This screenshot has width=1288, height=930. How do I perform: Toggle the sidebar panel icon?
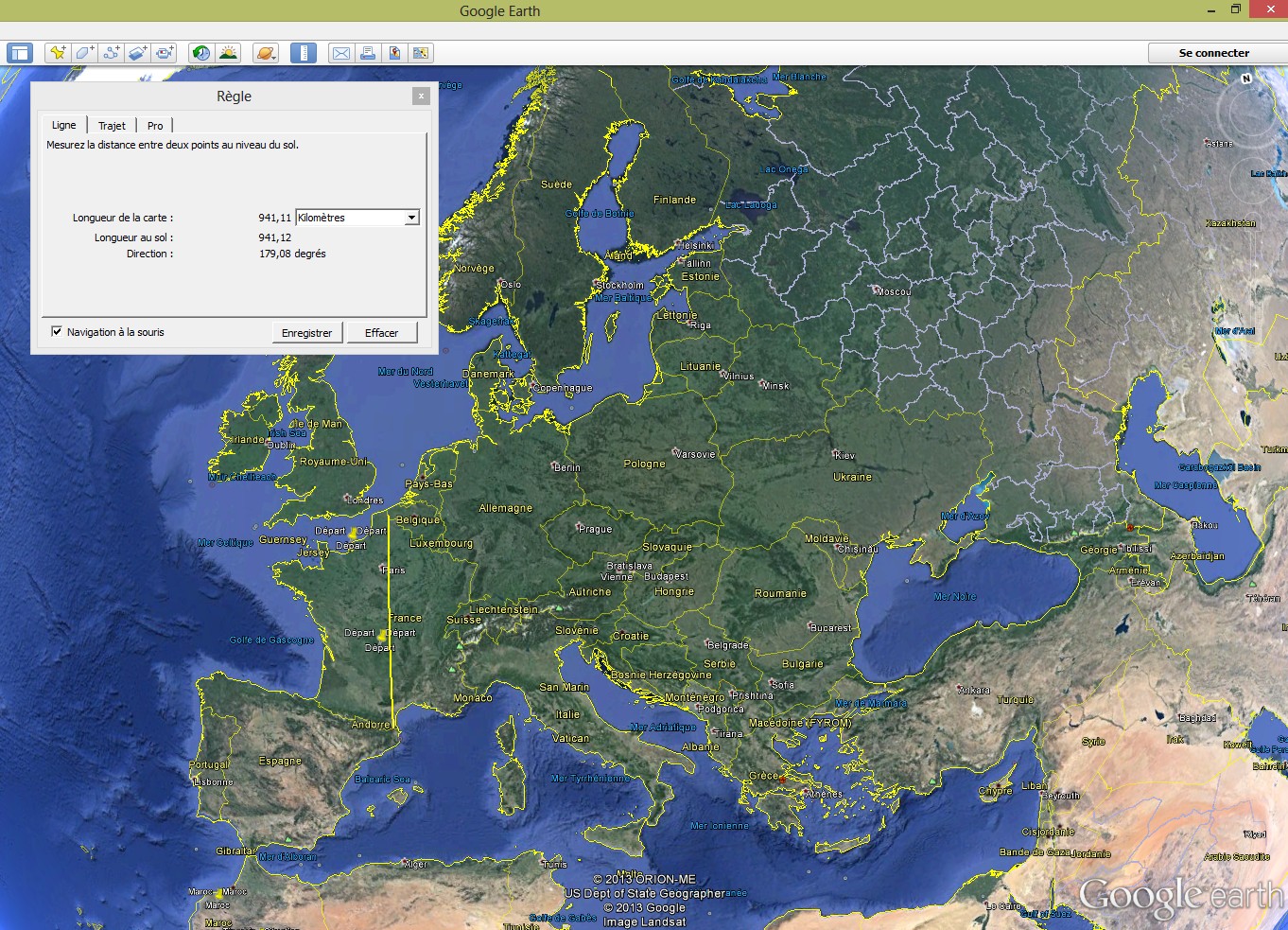point(20,53)
